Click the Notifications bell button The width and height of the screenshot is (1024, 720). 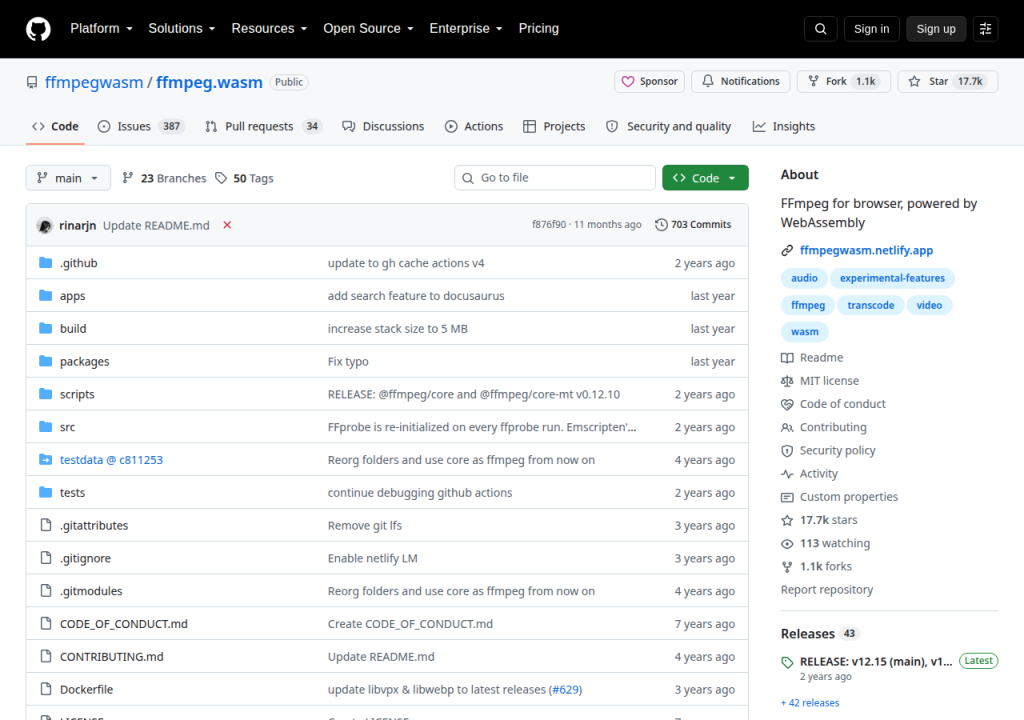click(x=741, y=82)
